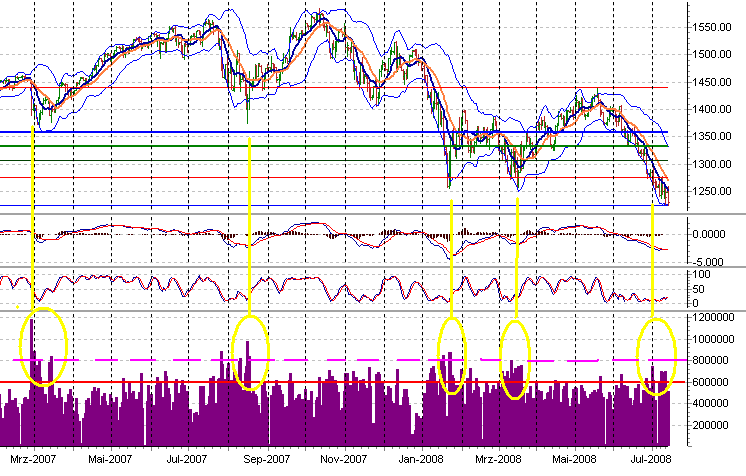Select the 0.0000 MACD axis label
This screenshot has height=476, width=746.
pos(715,234)
